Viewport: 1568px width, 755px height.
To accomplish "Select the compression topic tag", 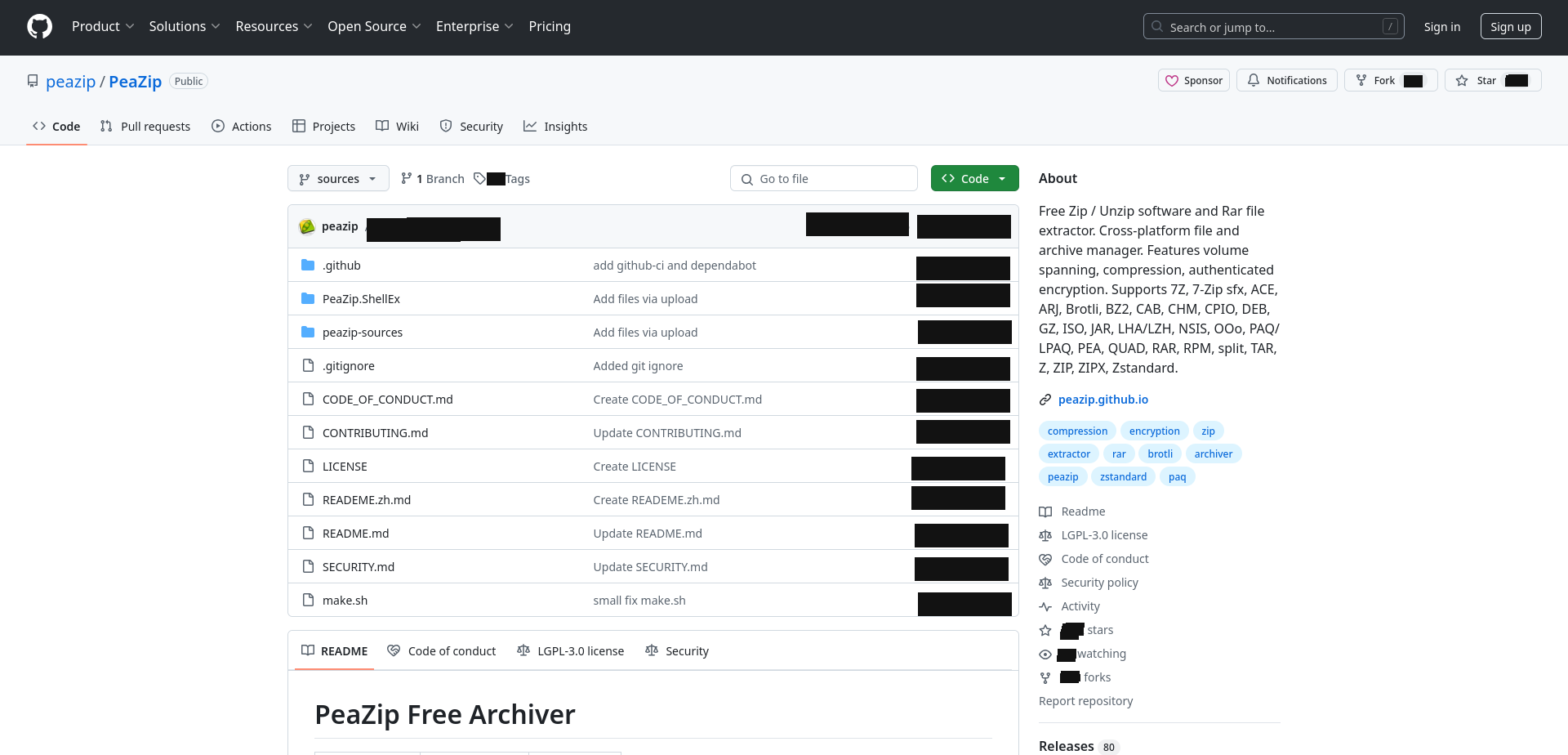I will pos(1077,431).
